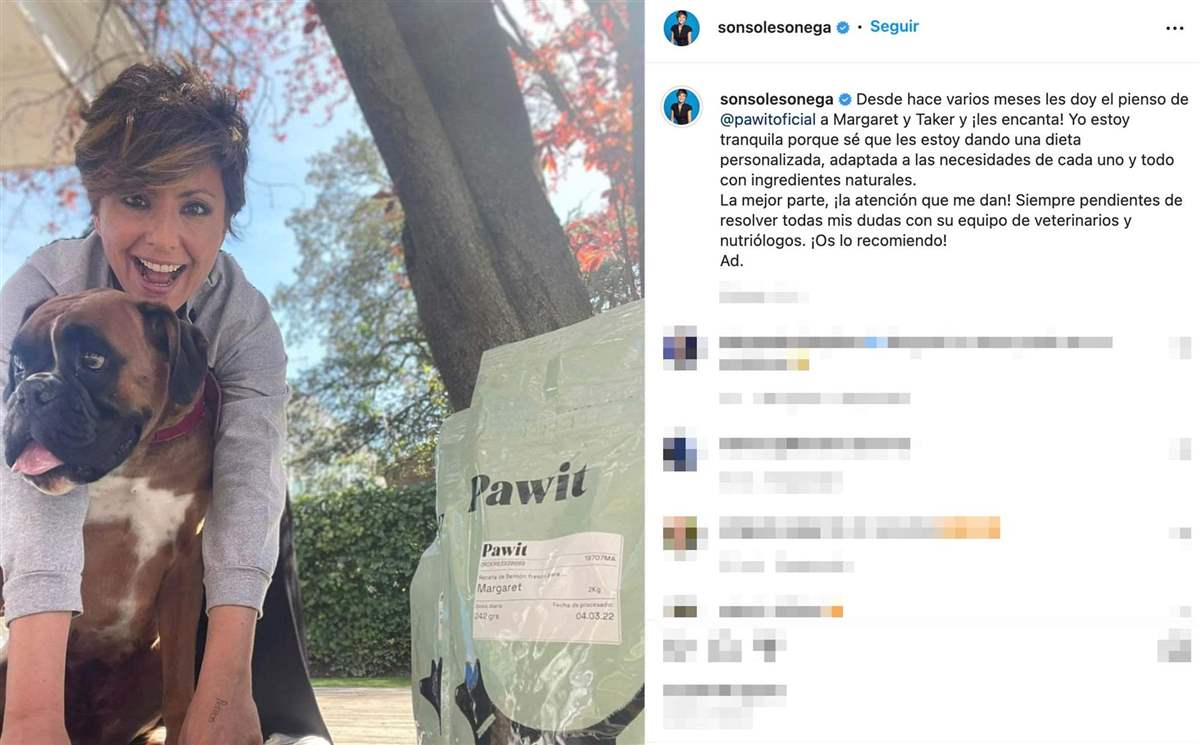
Task: Save the post with the bookmark icon
Action: click(x=1174, y=648)
